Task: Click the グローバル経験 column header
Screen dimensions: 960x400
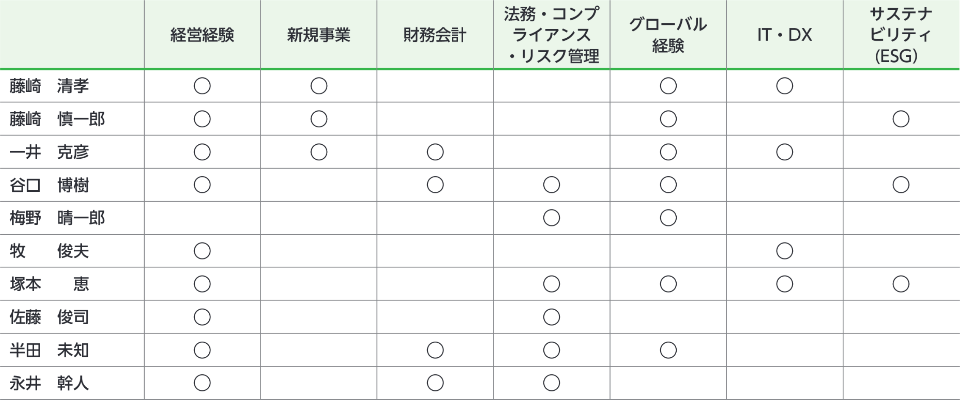Action: 668,35
